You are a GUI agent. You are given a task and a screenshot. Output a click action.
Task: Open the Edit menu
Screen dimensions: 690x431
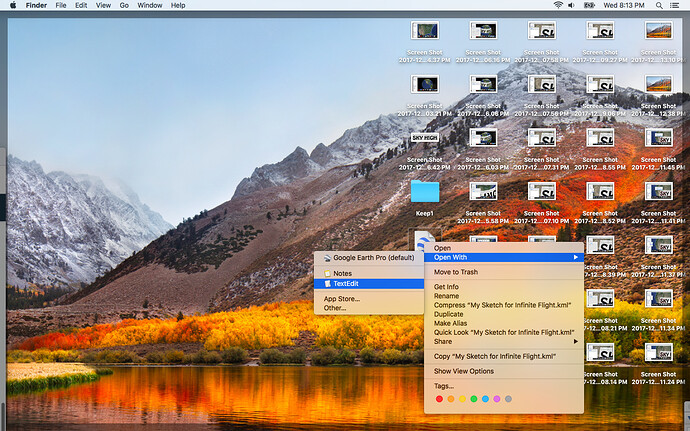click(81, 5)
